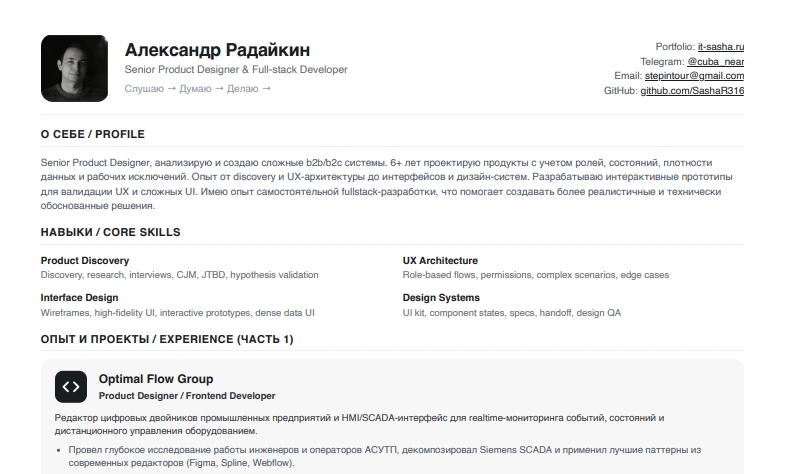Open the it-sasha.ru portfolio link
Screen dimensions: 788x474
click(x=721, y=47)
